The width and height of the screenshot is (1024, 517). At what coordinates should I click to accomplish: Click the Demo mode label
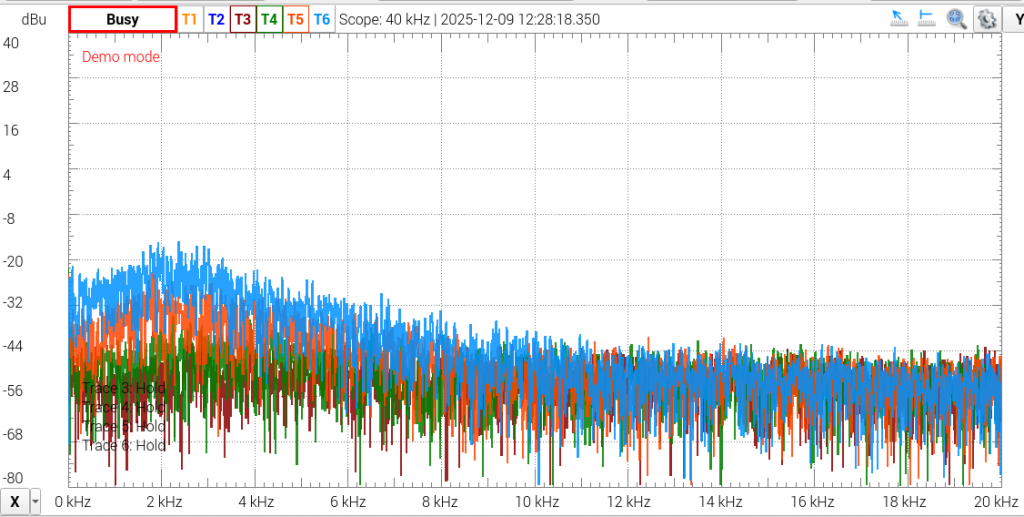pyautogui.click(x=121, y=57)
